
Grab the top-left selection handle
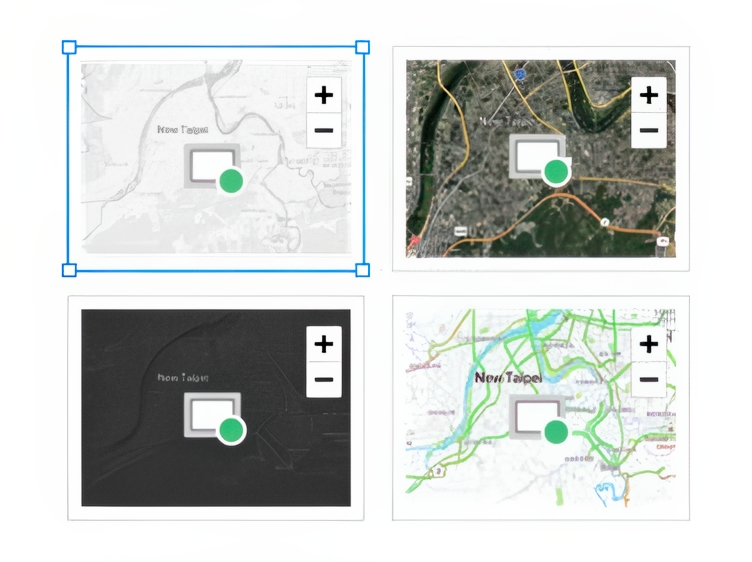click(69, 47)
